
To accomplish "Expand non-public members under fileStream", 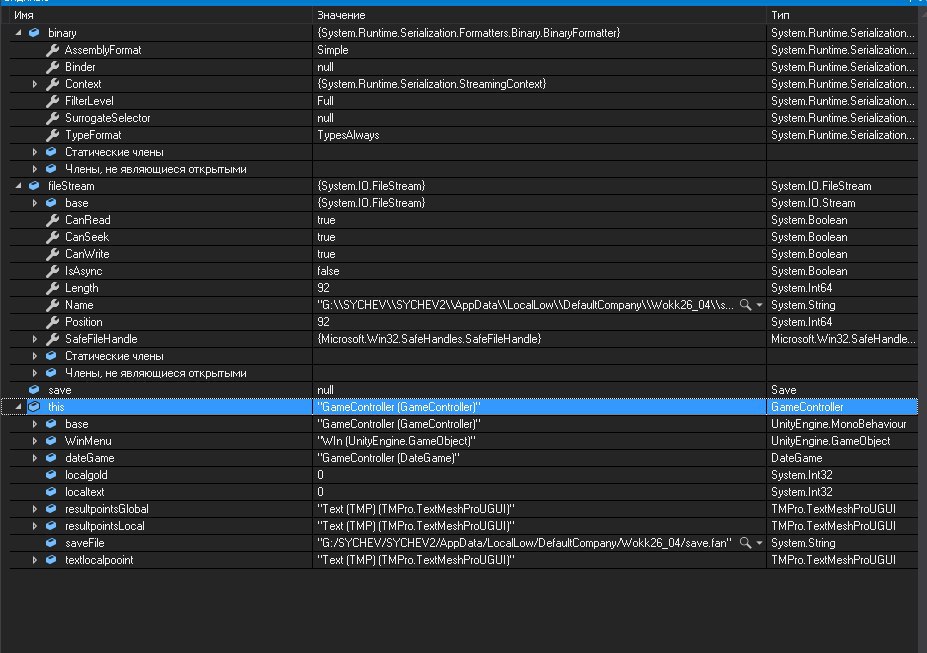I will tap(35, 373).
